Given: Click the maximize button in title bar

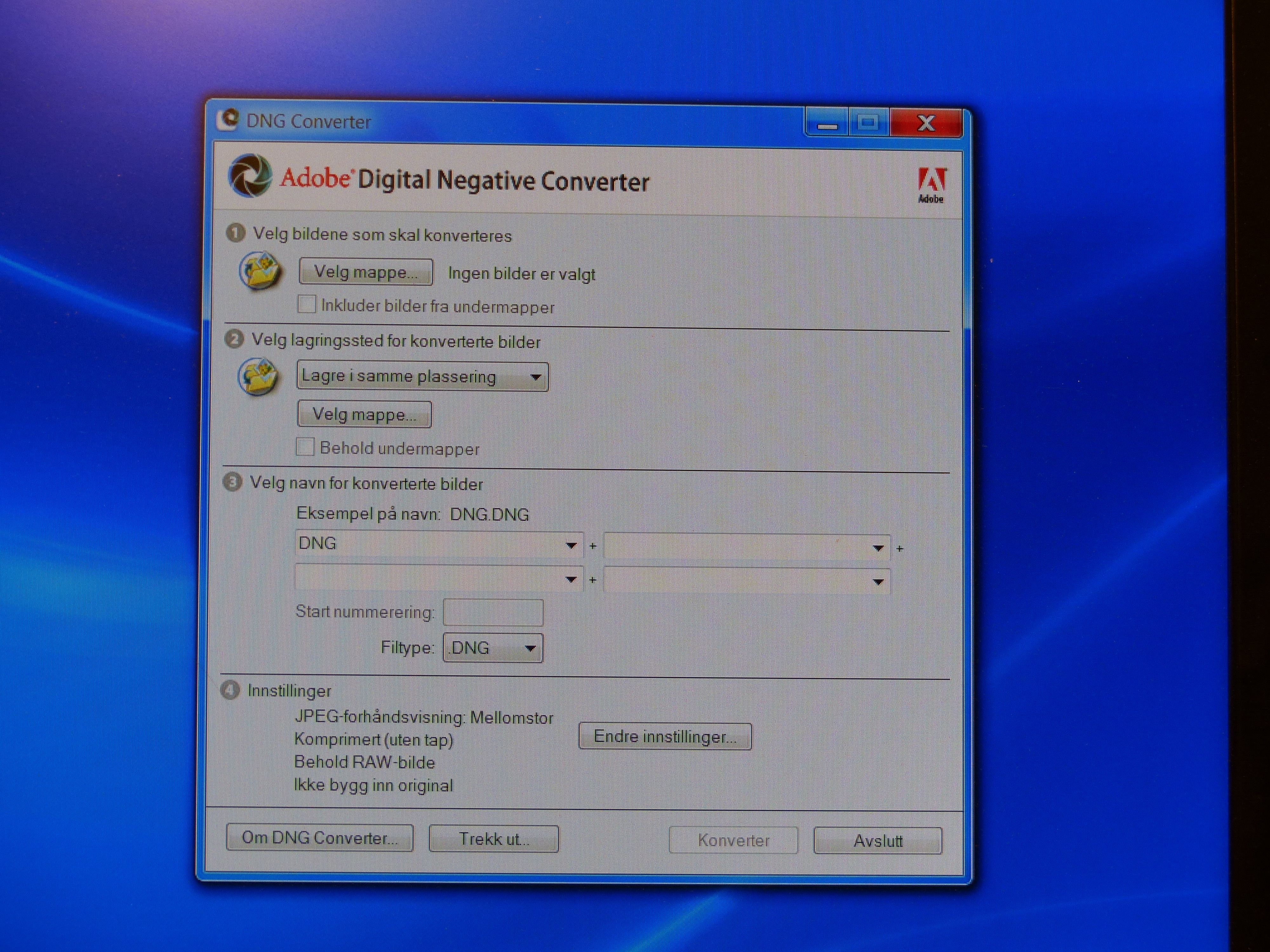Looking at the screenshot, I should tap(868, 123).
